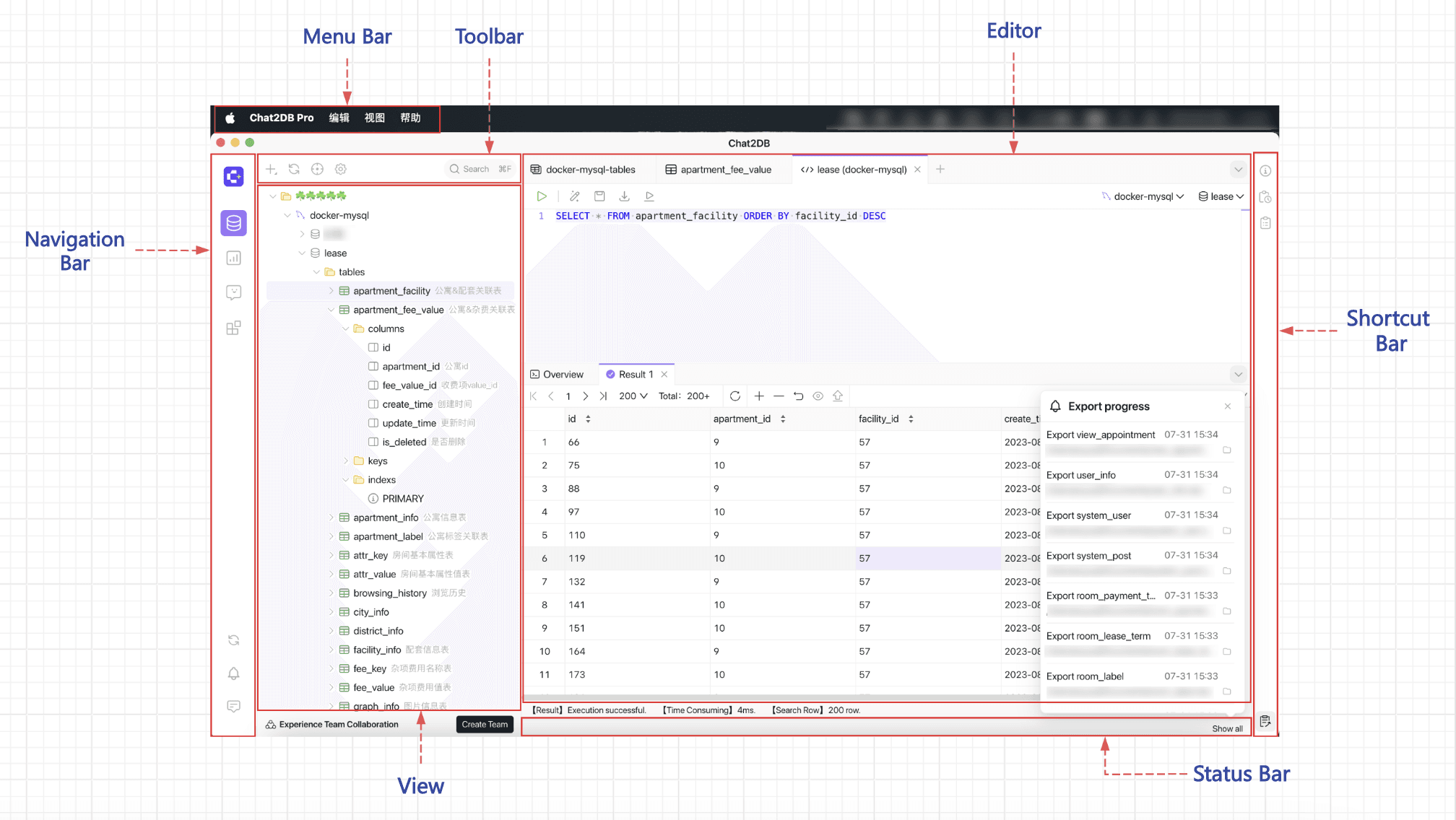Open the docker-mysql connection dropdown in editor
This screenshot has height=820, width=1456.
pos(1143,196)
